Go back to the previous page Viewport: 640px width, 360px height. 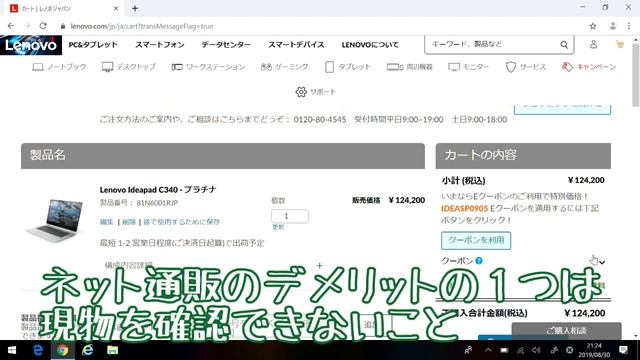point(11,26)
